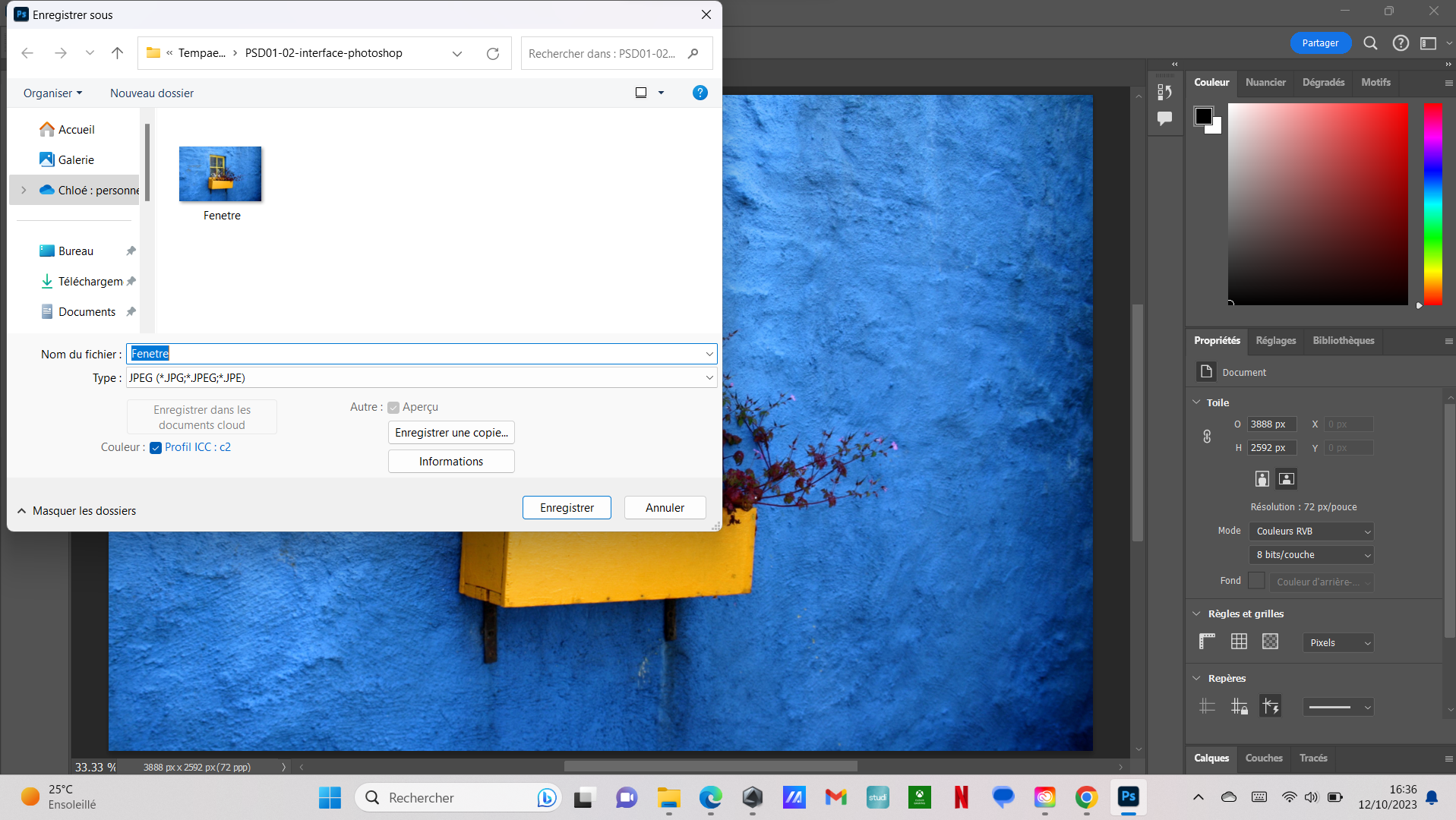Open the Couleurs RVB mode dropdown

click(x=1311, y=531)
